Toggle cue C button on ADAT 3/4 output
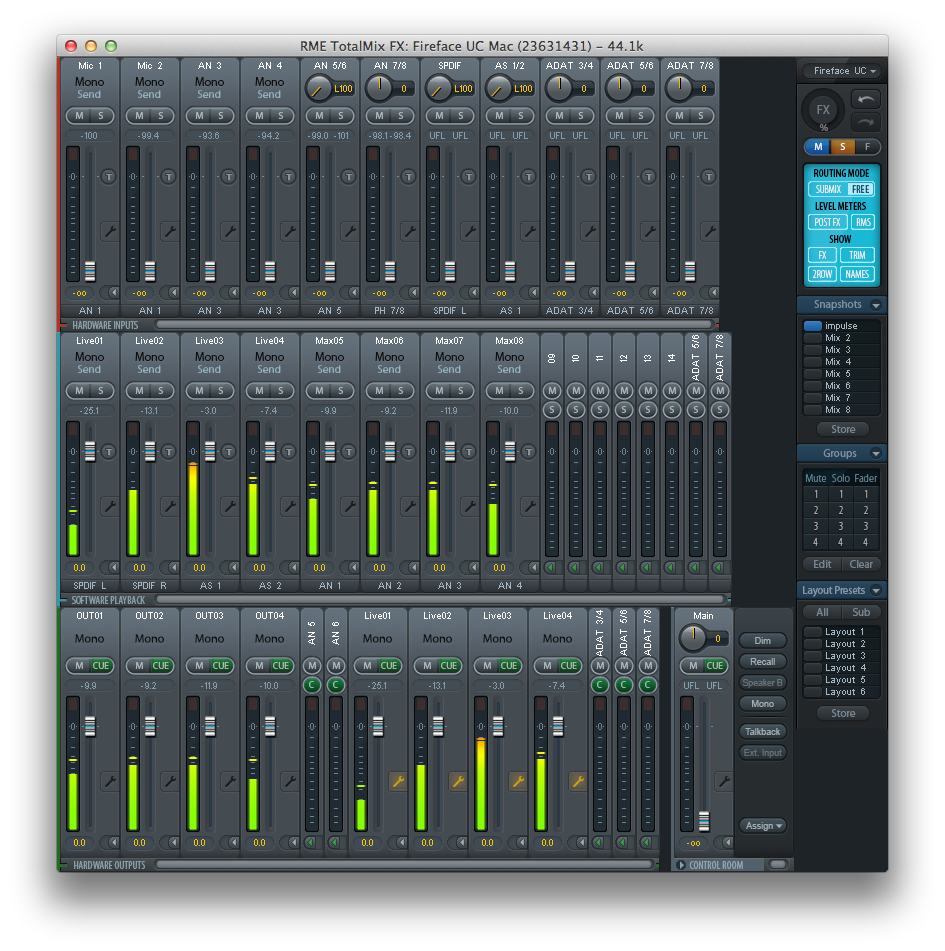Image resolution: width=945 pixels, height=951 pixels. pyautogui.click(x=600, y=685)
